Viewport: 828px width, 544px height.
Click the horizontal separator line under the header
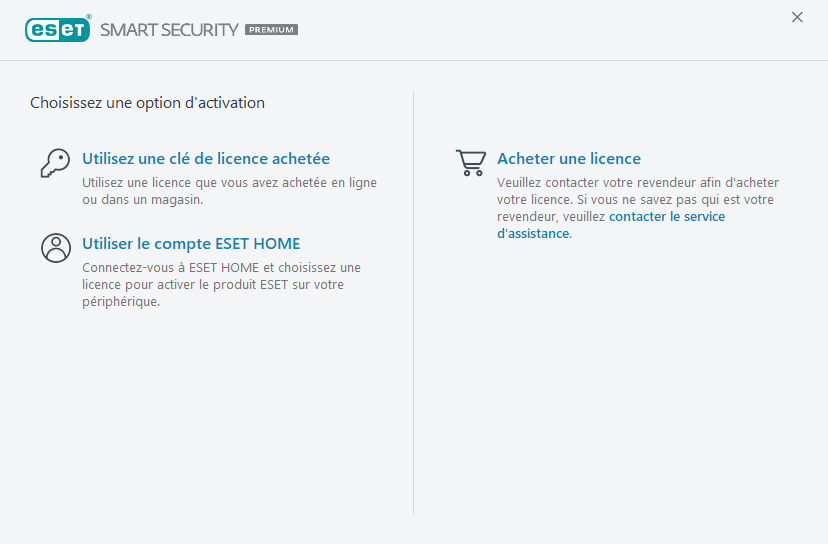(414, 60)
